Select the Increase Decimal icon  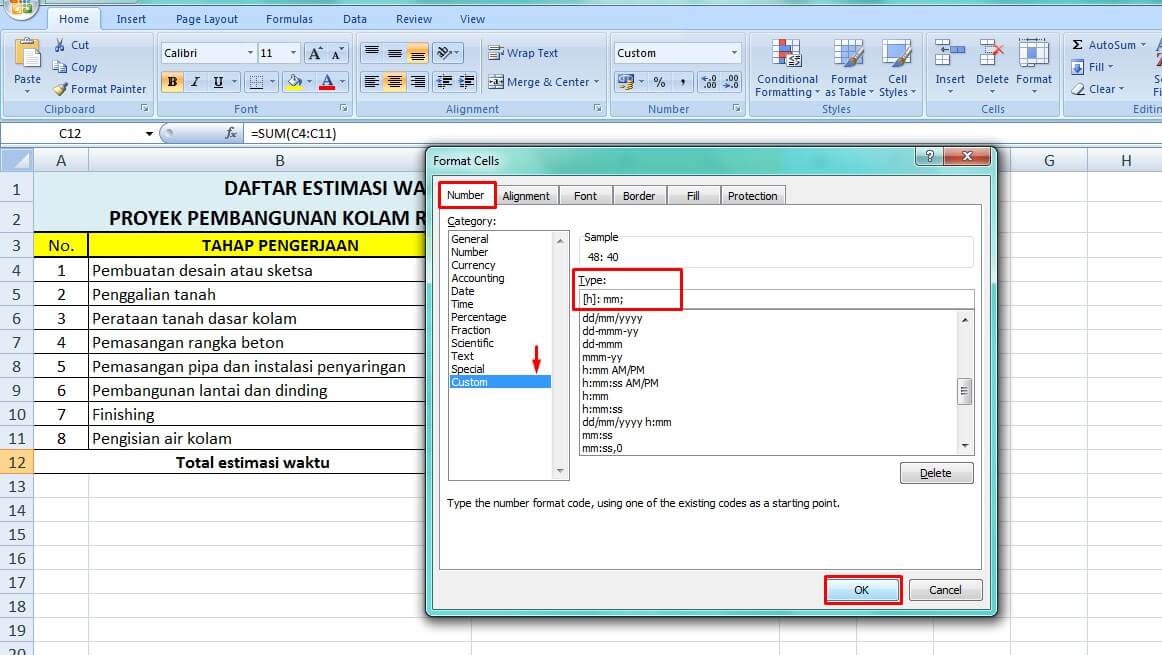tap(708, 83)
